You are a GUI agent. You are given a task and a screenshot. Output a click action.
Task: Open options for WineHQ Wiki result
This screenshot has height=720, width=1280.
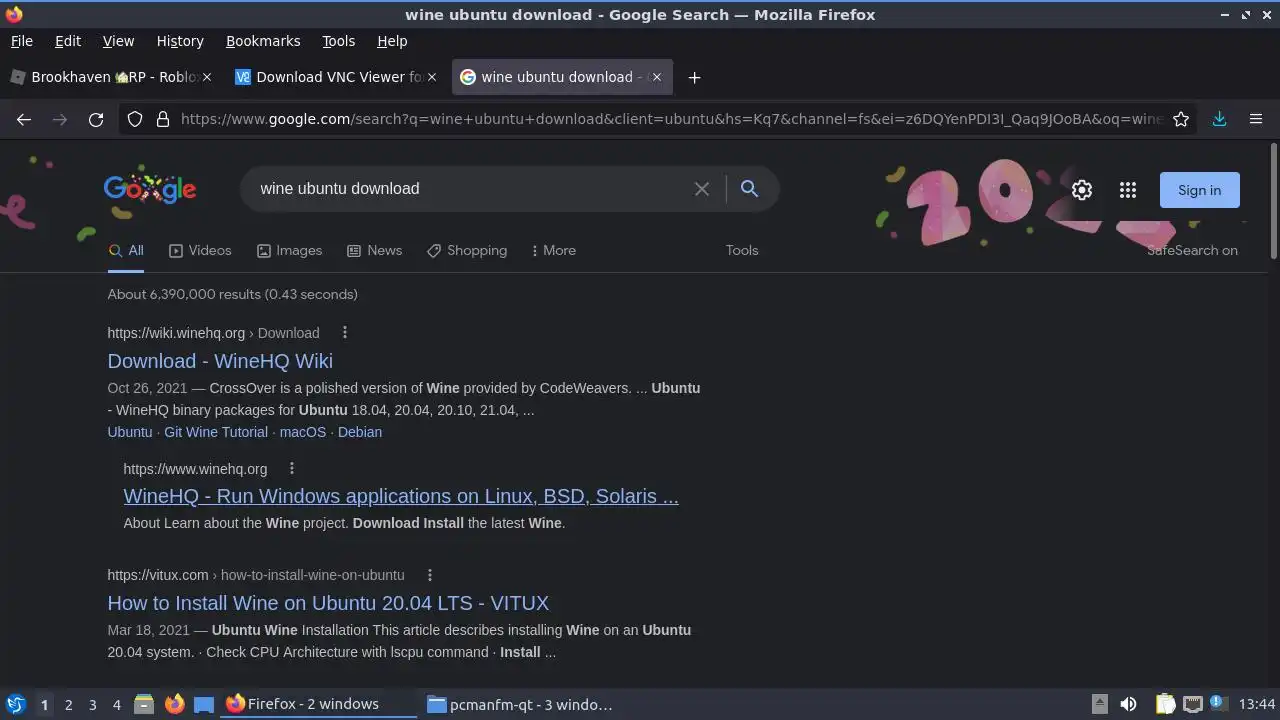345,333
